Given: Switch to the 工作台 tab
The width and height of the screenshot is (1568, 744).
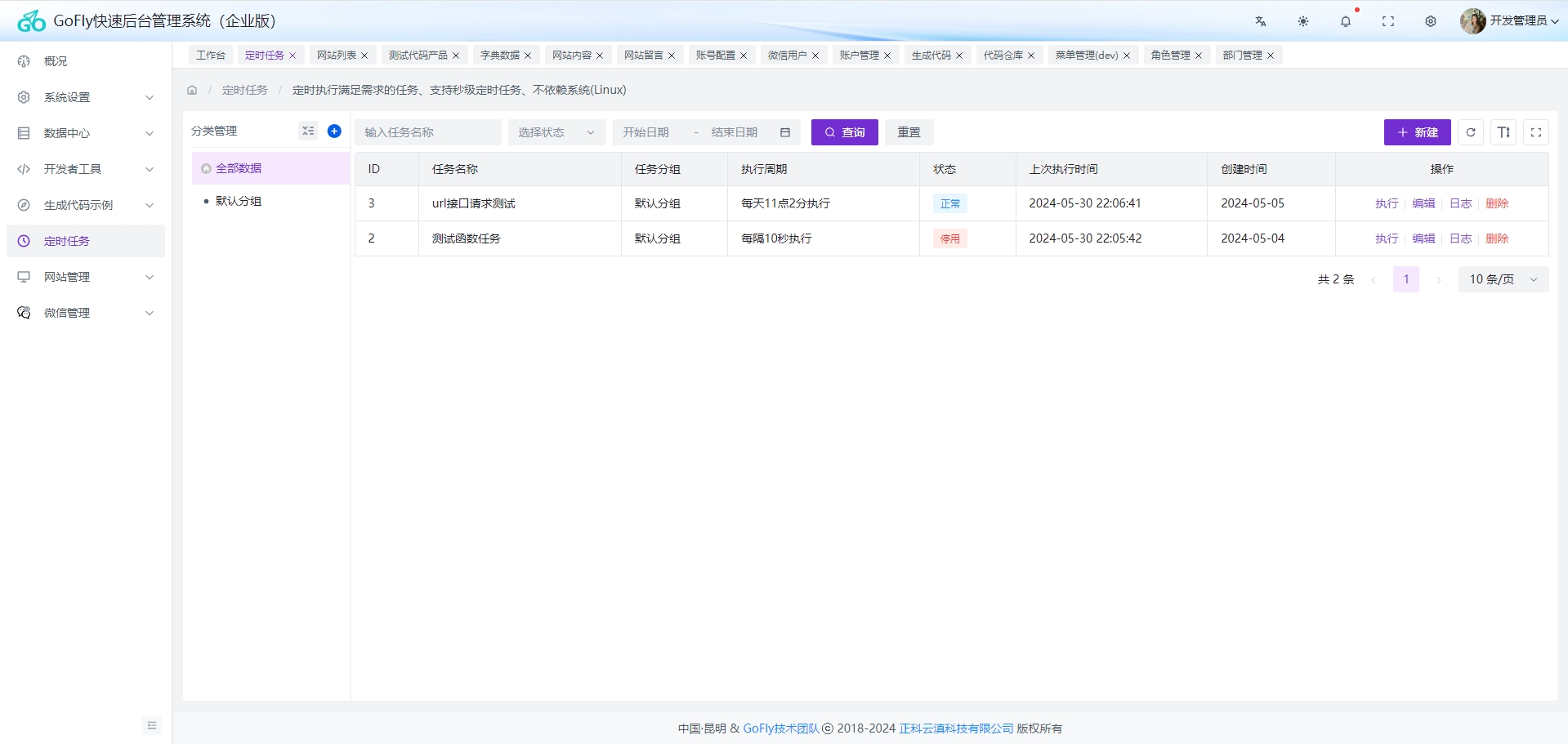Looking at the screenshot, I should click(x=211, y=56).
